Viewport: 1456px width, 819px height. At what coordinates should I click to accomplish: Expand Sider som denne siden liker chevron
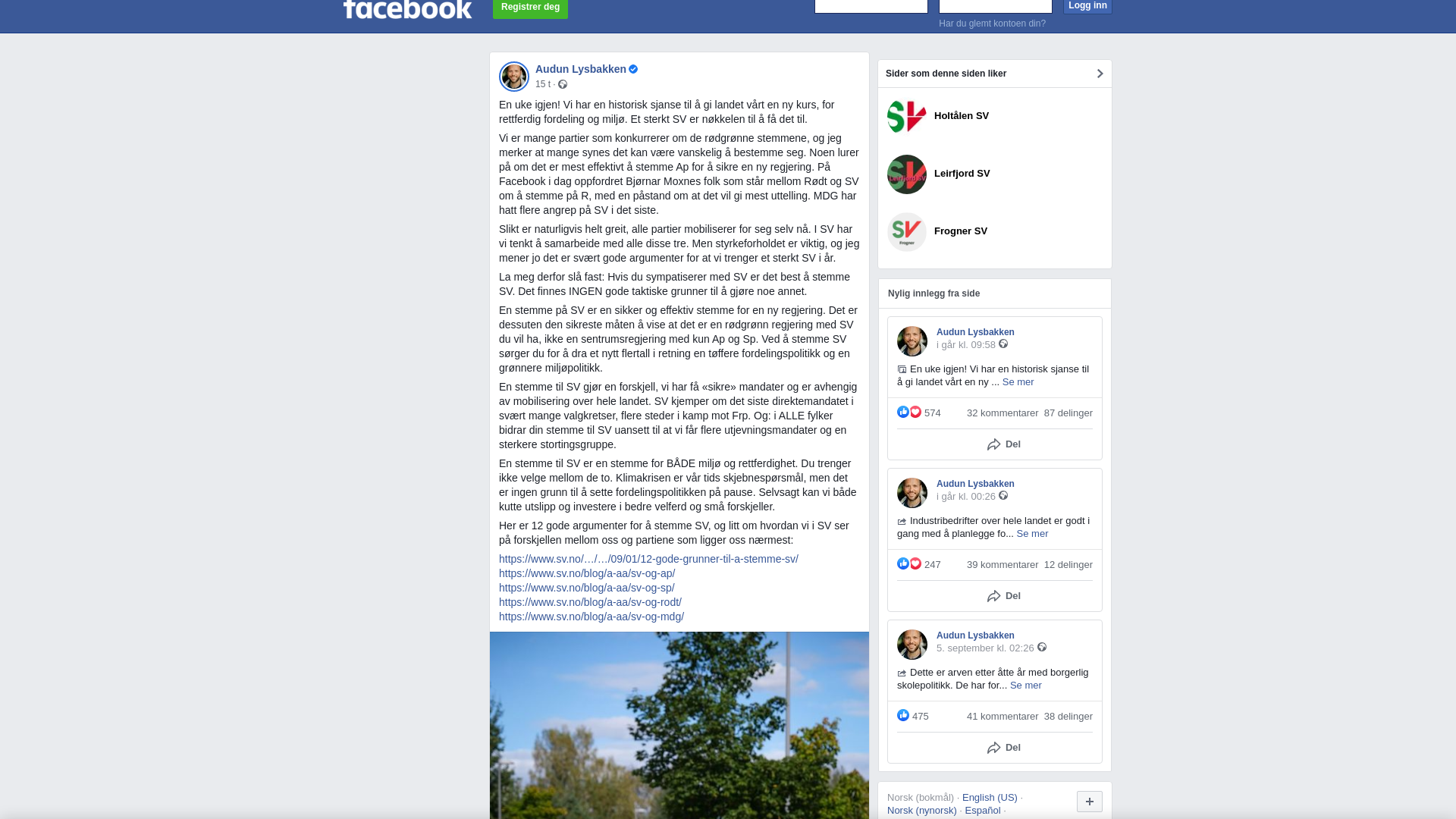(1100, 74)
